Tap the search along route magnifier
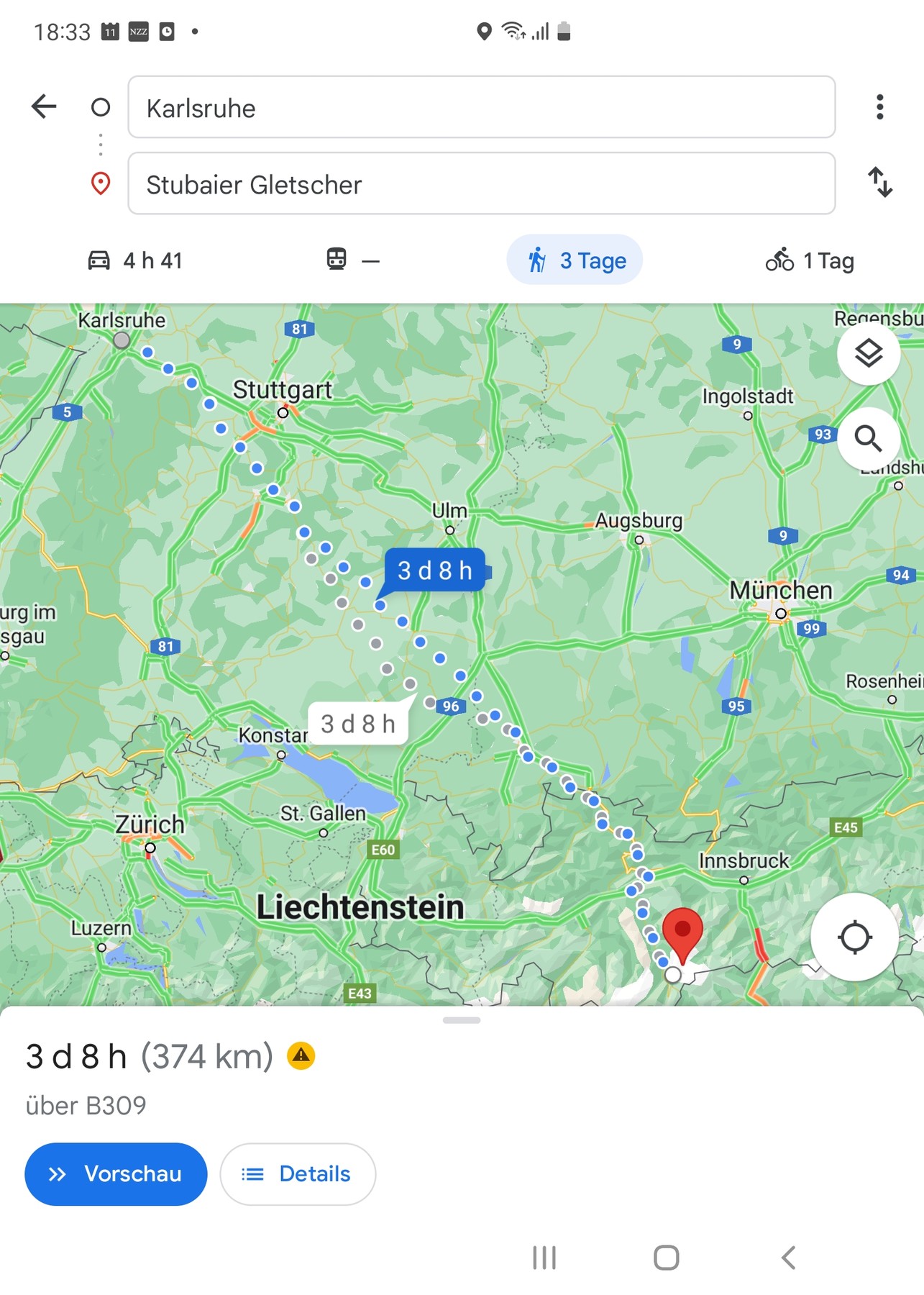This screenshot has width=924, height=1295. point(868,437)
